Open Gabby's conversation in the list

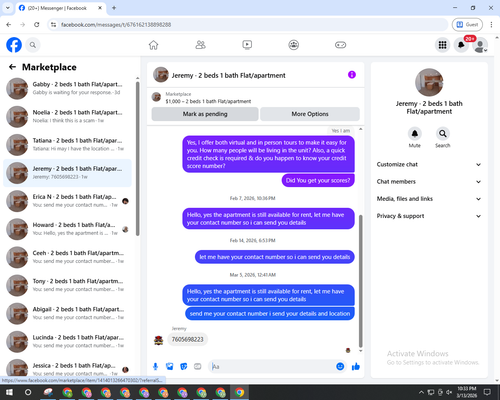click(67, 89)
